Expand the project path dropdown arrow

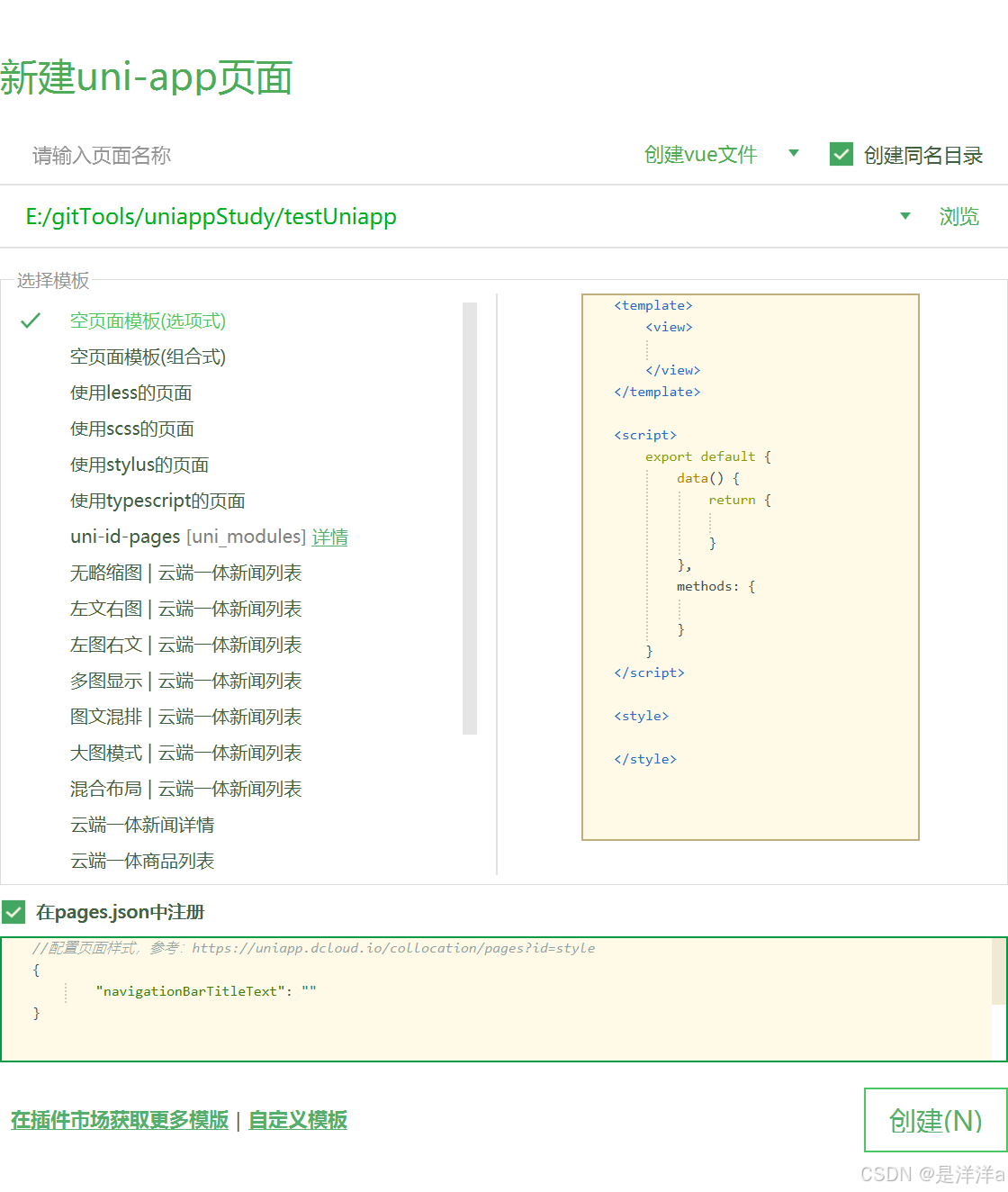coord(904,216)
